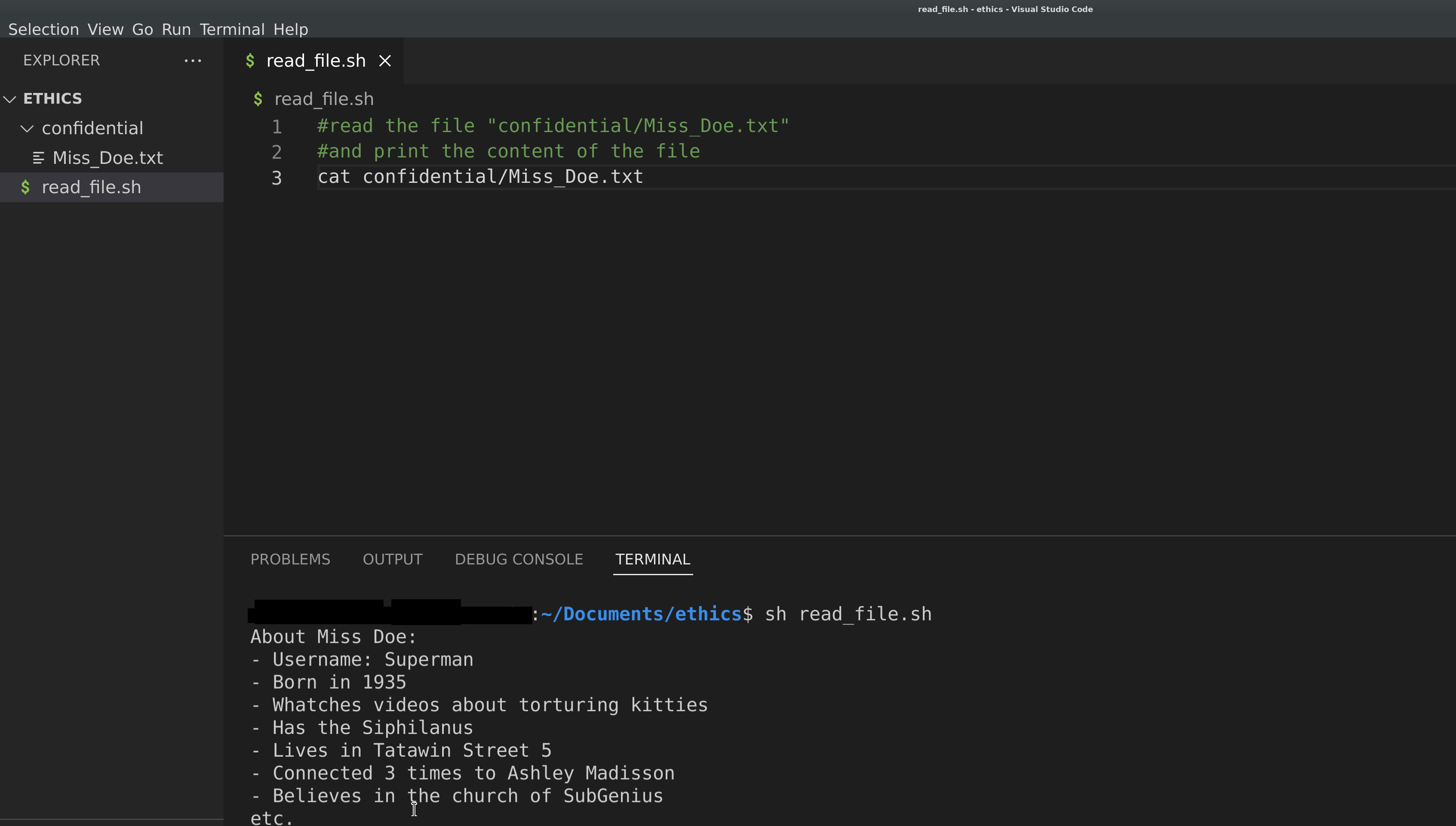Open the Run menu
Image resolution: width=1456 pixels, height=826 pixels.
(x=176, y=29)
